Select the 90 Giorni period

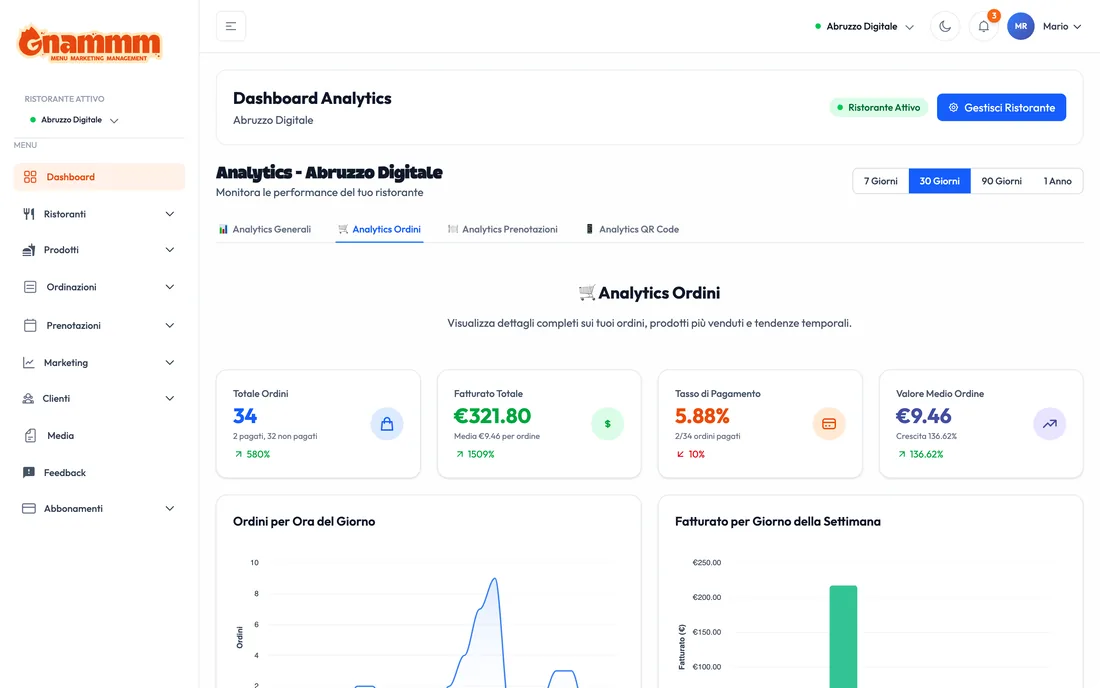click(x=1001, y=181)
